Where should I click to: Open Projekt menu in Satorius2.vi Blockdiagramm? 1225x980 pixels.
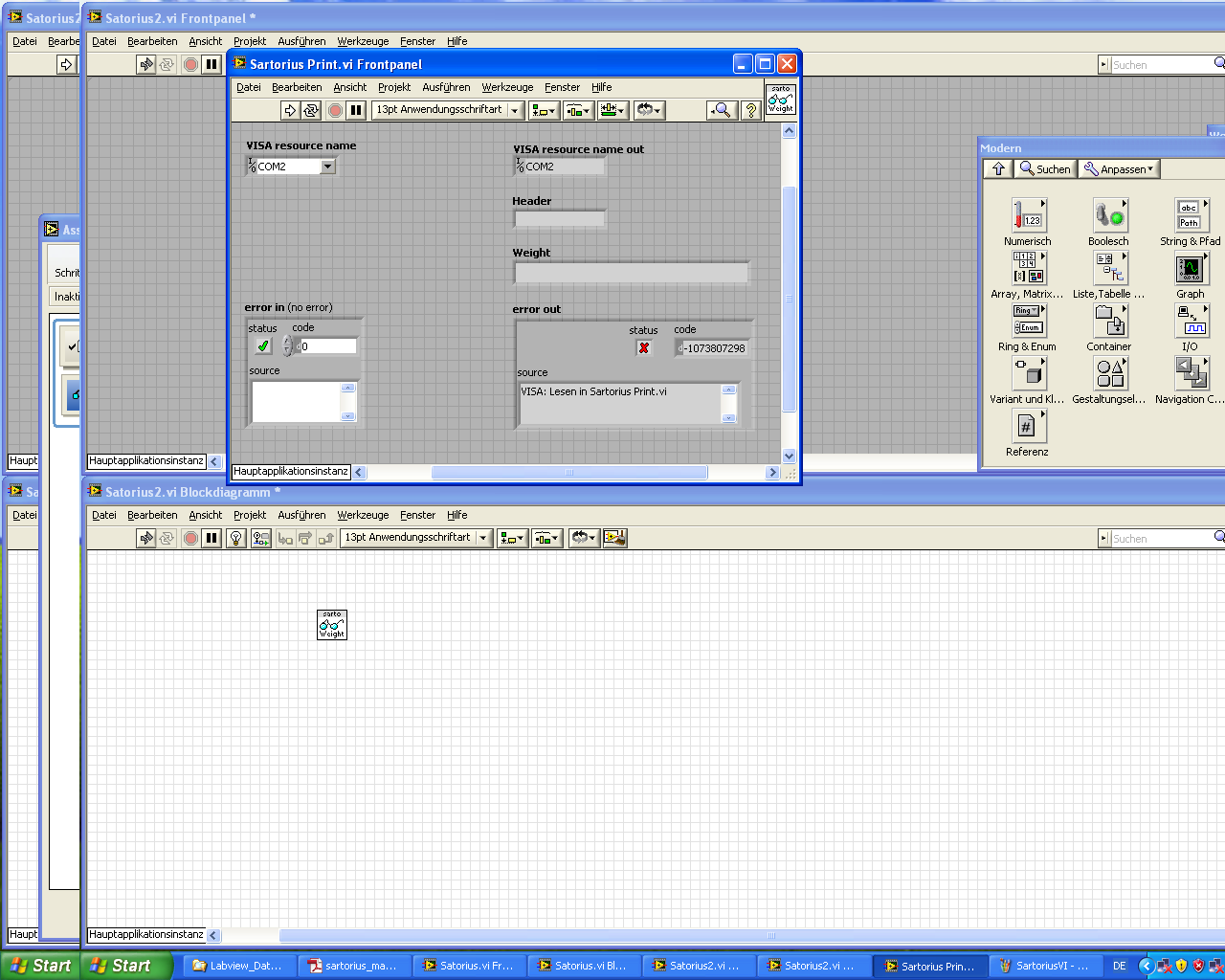pos(250,515)
